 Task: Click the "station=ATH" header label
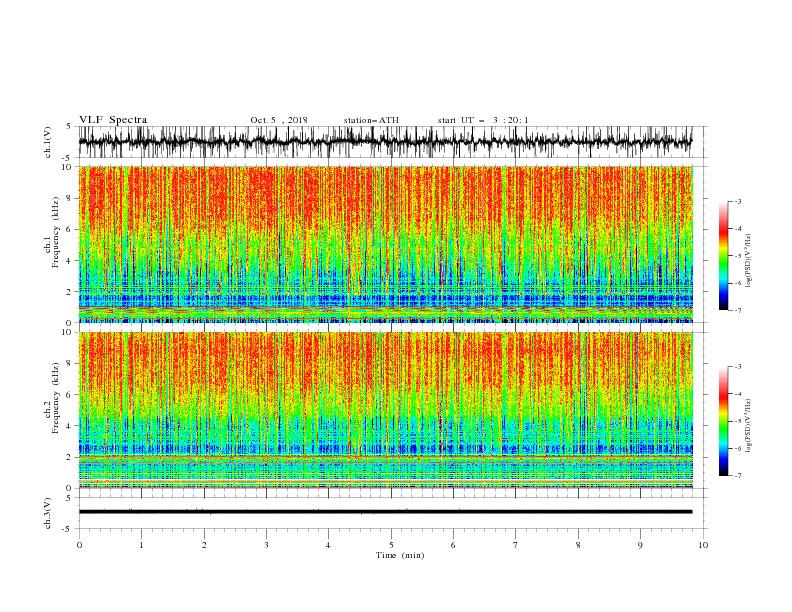click(x=371, y=120)
